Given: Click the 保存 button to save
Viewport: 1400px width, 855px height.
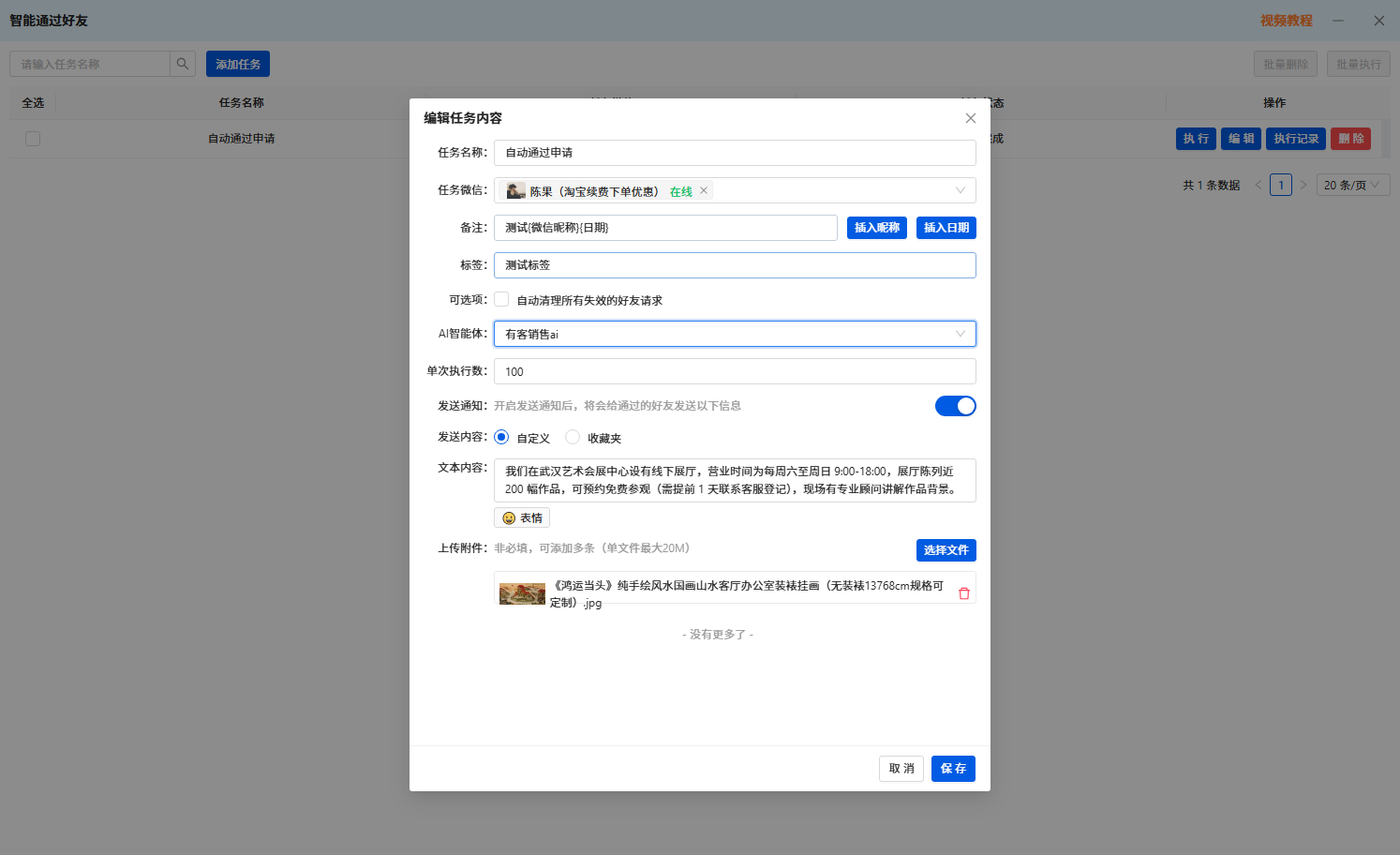Looking at the screenshot, I should (953, 768).
